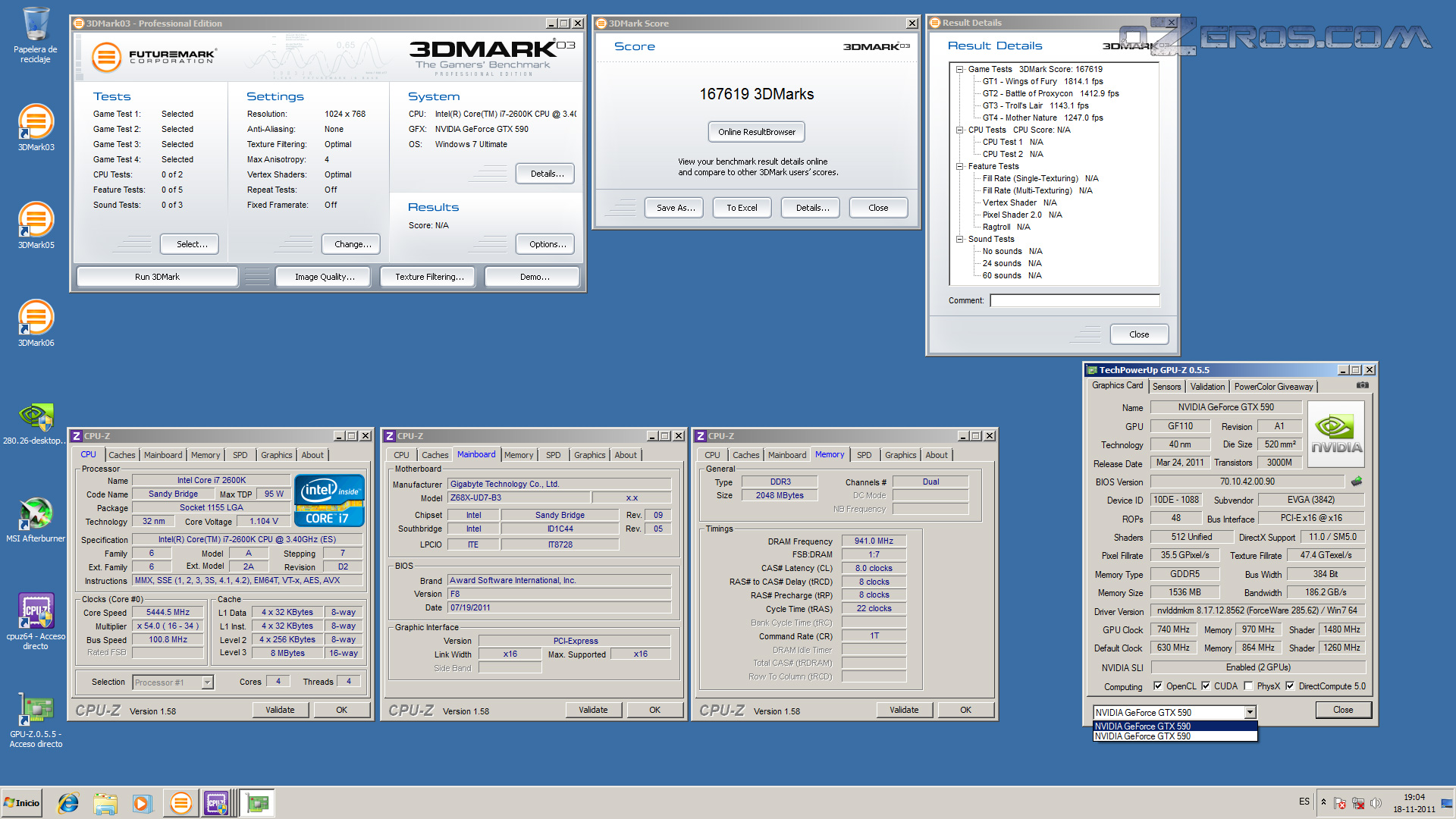This screenshot has height=819, width=1456.
Task: Collapse the Game Tests tree node
Action: tap(960, 69)
